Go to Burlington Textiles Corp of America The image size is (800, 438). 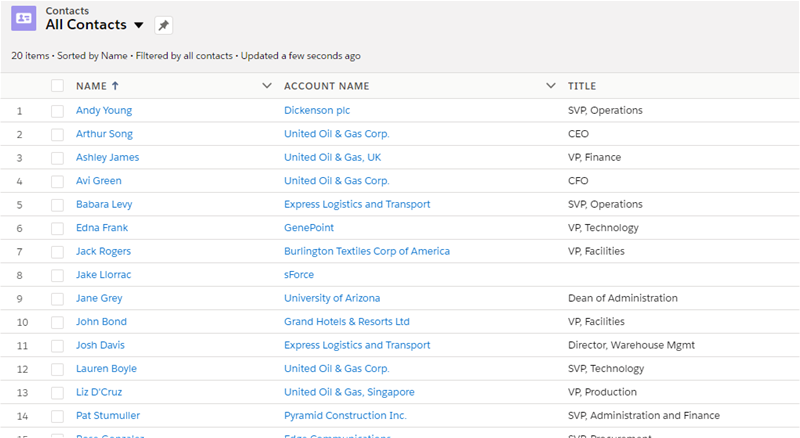tap(366, 251)
